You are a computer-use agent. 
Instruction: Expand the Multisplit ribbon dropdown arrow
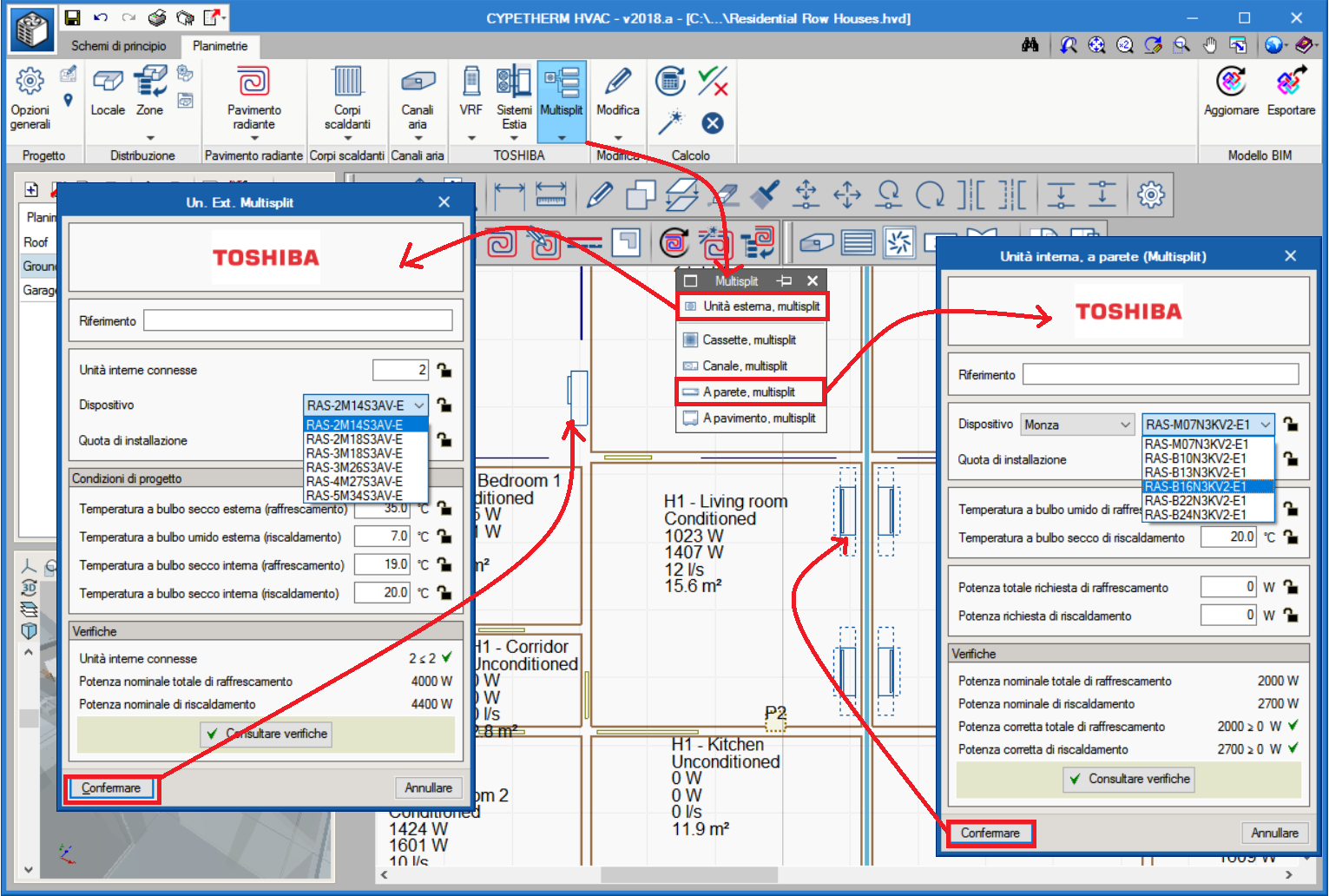[x=562, y=137]
